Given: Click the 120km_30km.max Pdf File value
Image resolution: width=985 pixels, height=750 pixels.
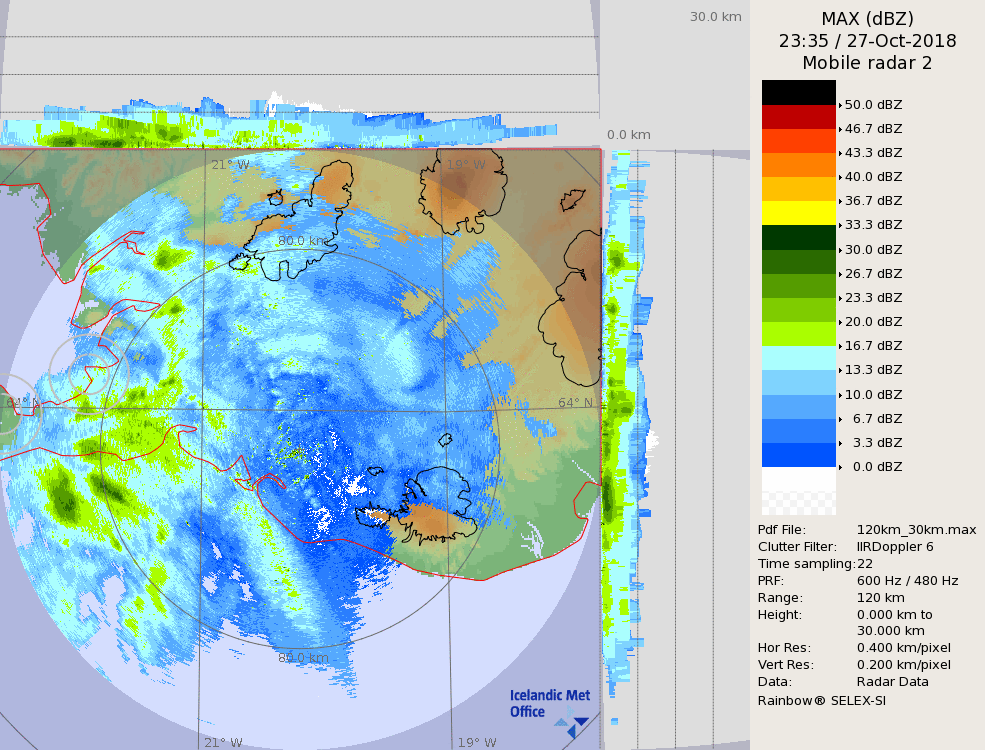Looking at the screenshot, I should tap(916, 530).
